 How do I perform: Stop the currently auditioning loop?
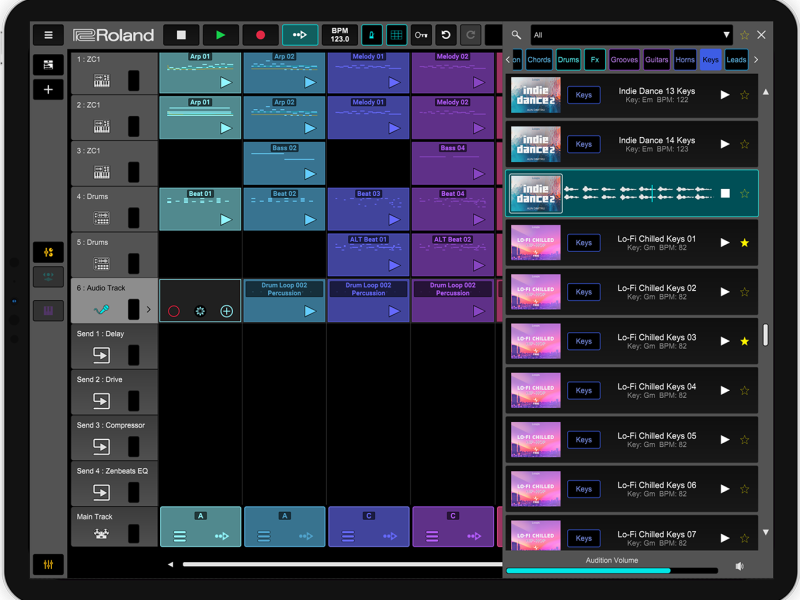pyautogui.click(x=725, y=193)
